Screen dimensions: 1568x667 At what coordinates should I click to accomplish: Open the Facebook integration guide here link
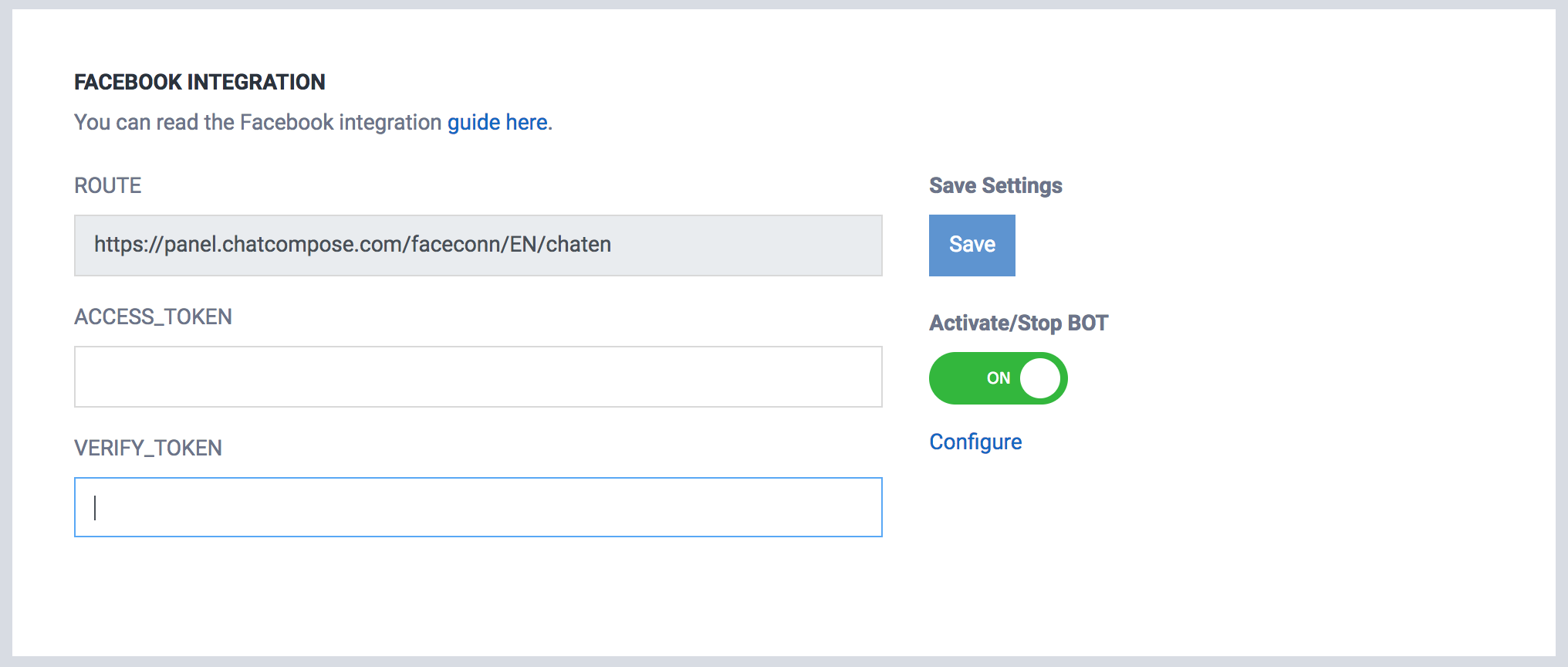[x=498, y=122]
